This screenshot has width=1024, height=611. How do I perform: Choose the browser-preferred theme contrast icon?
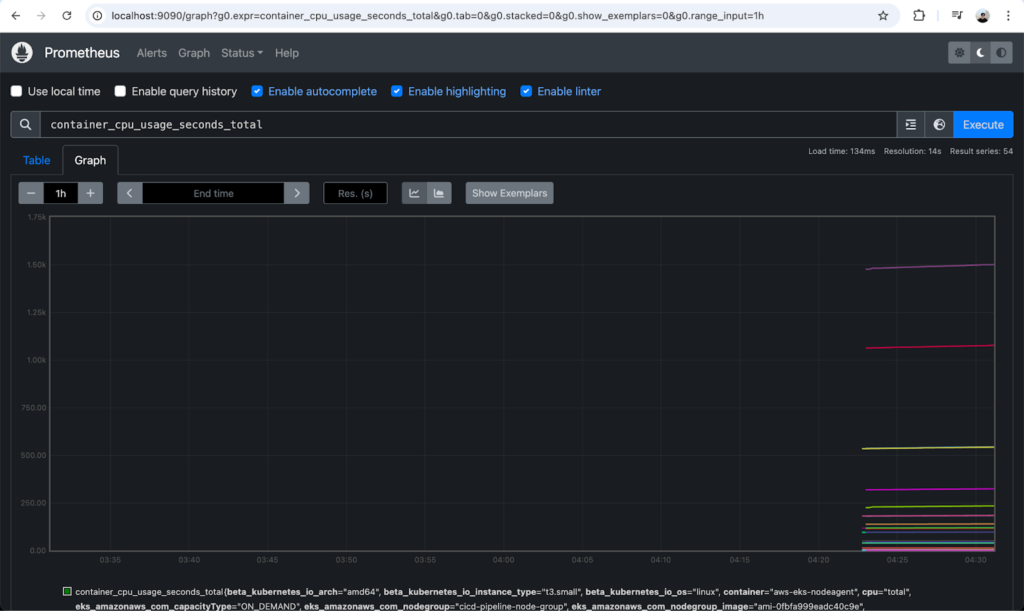coord(1001,53)
